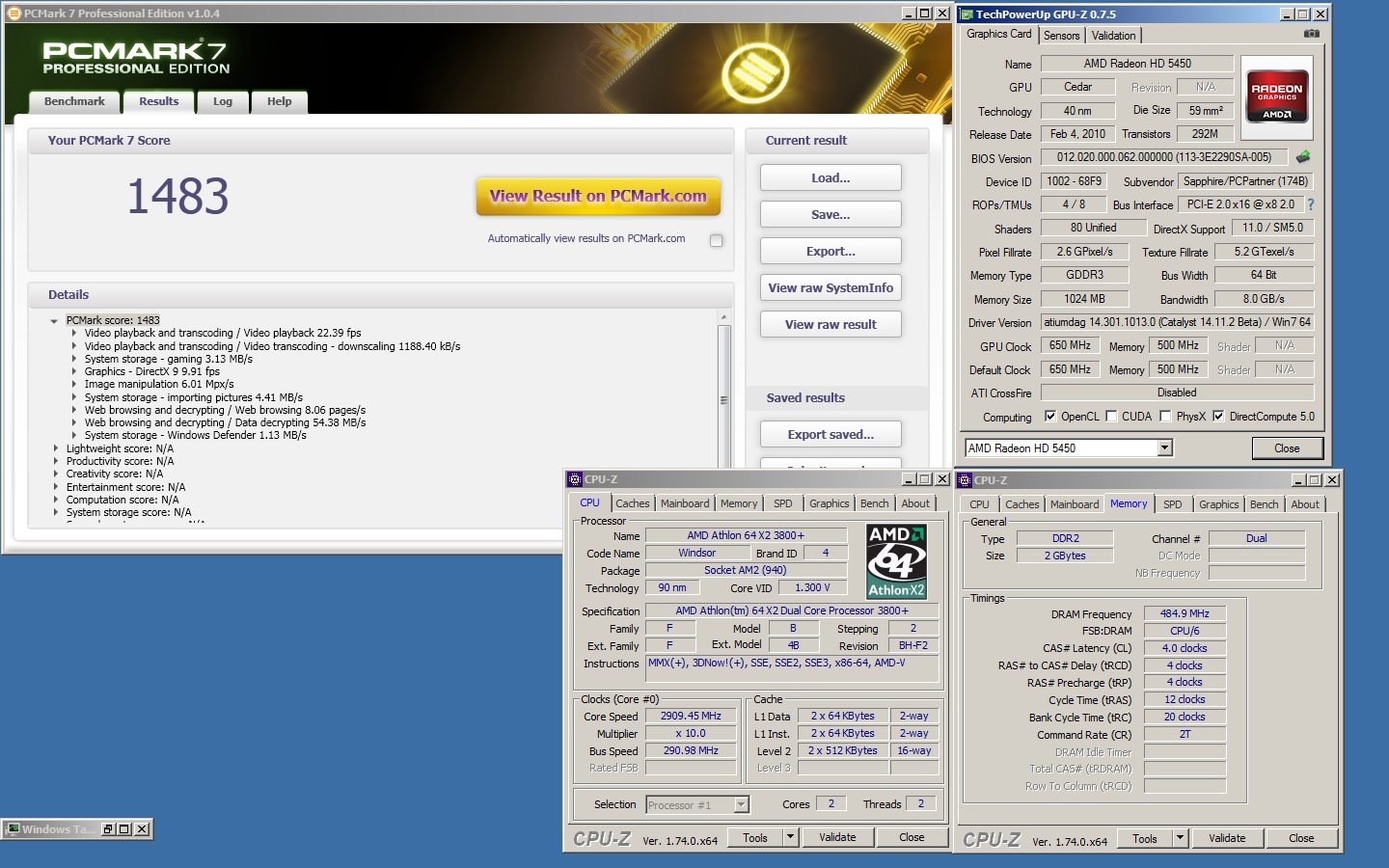Expand the Productivity score node

pos(55,461)
